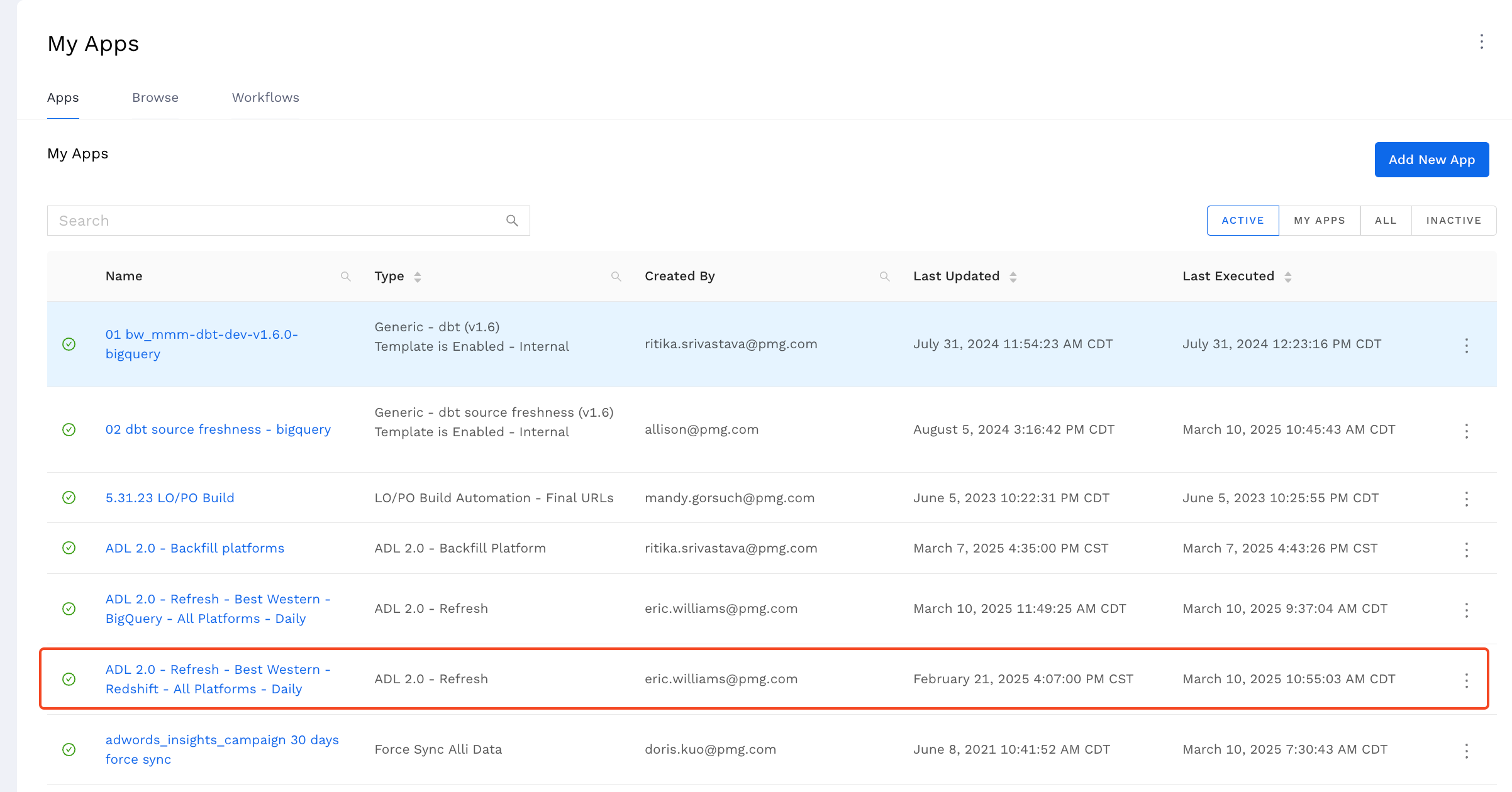
Task: Sort by Type column arrows
Action: [x=418, y=277]
